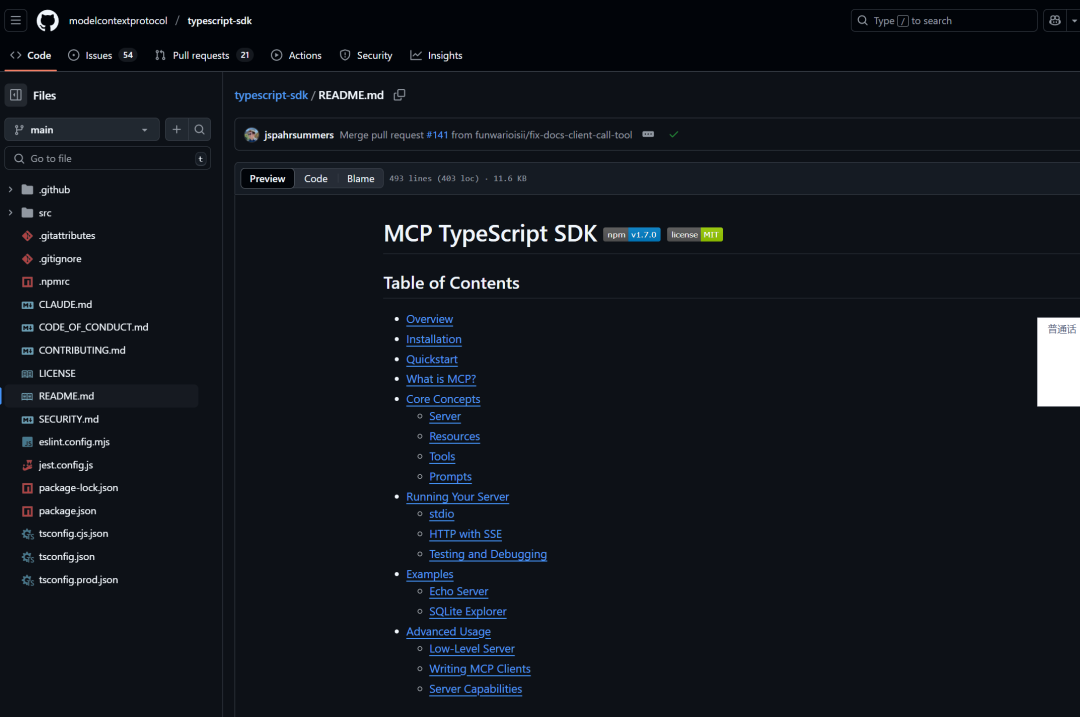1080x717 pixels.
Task: Open pull request #141 link
Action: click(437, 135)
